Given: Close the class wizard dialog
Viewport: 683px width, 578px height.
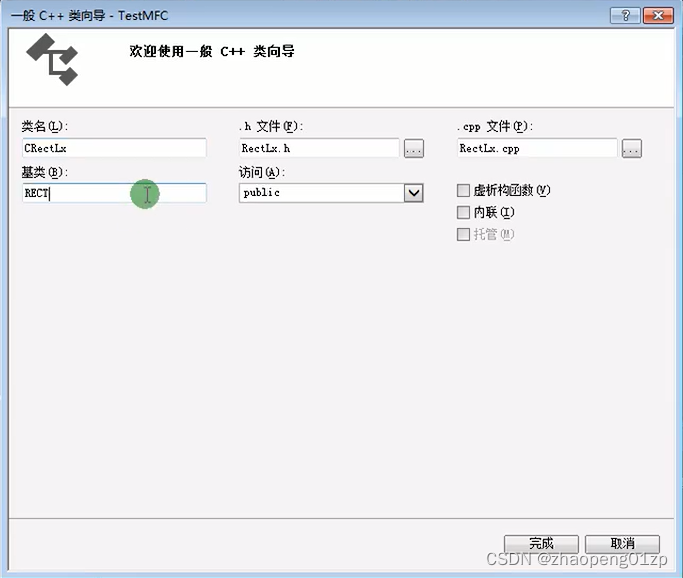Looking at the screenshot, I should point(658,16).
